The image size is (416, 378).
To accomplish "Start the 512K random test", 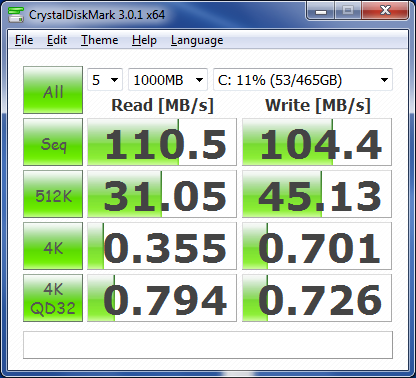I will tap(53, 194).
